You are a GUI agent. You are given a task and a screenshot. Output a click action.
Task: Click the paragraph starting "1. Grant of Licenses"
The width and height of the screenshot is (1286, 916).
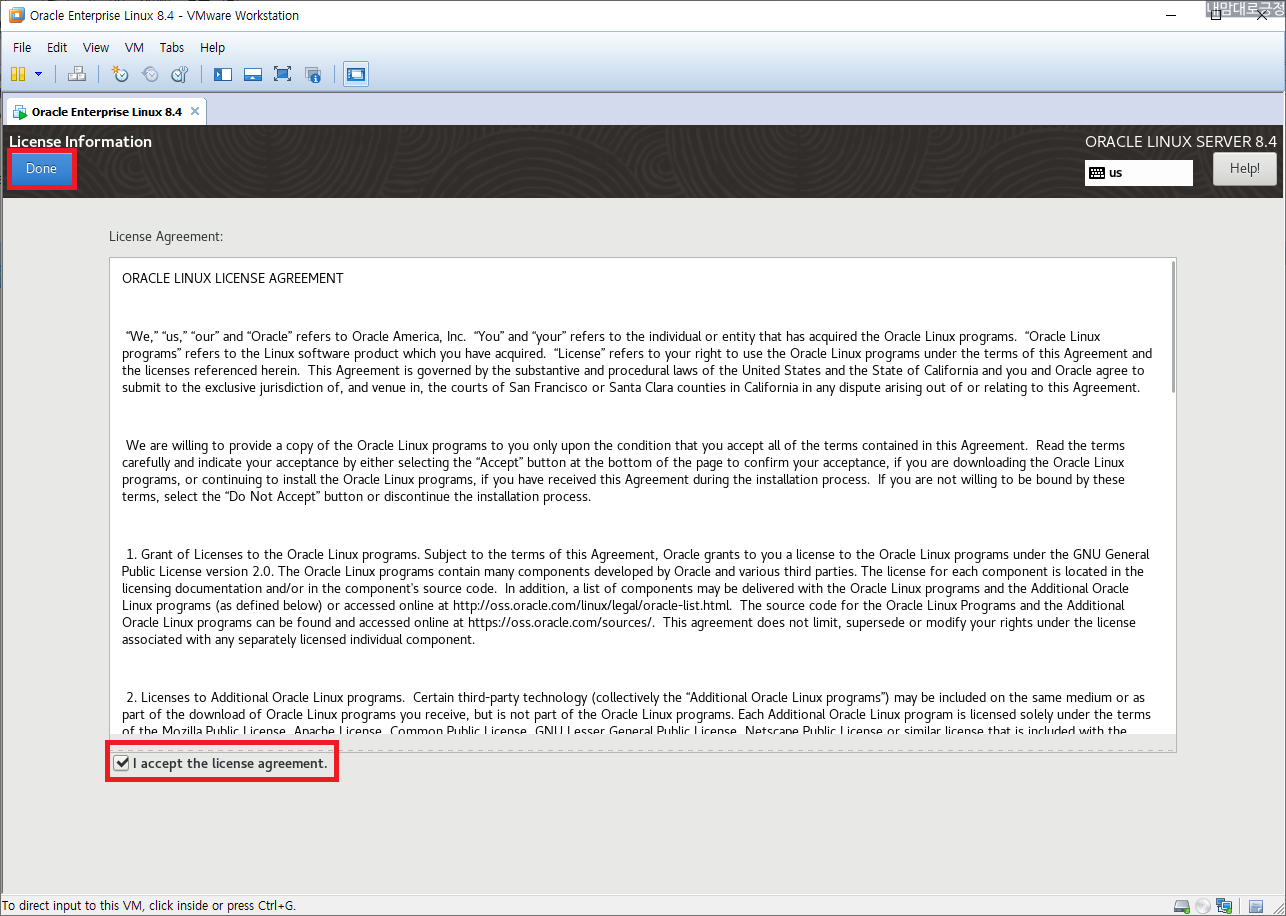(x=636, y=597)
